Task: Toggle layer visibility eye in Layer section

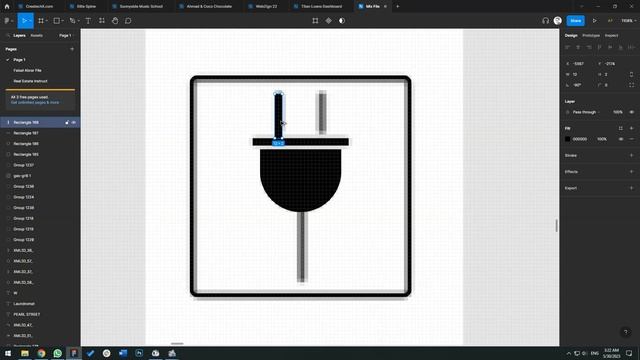Action: 631,112
